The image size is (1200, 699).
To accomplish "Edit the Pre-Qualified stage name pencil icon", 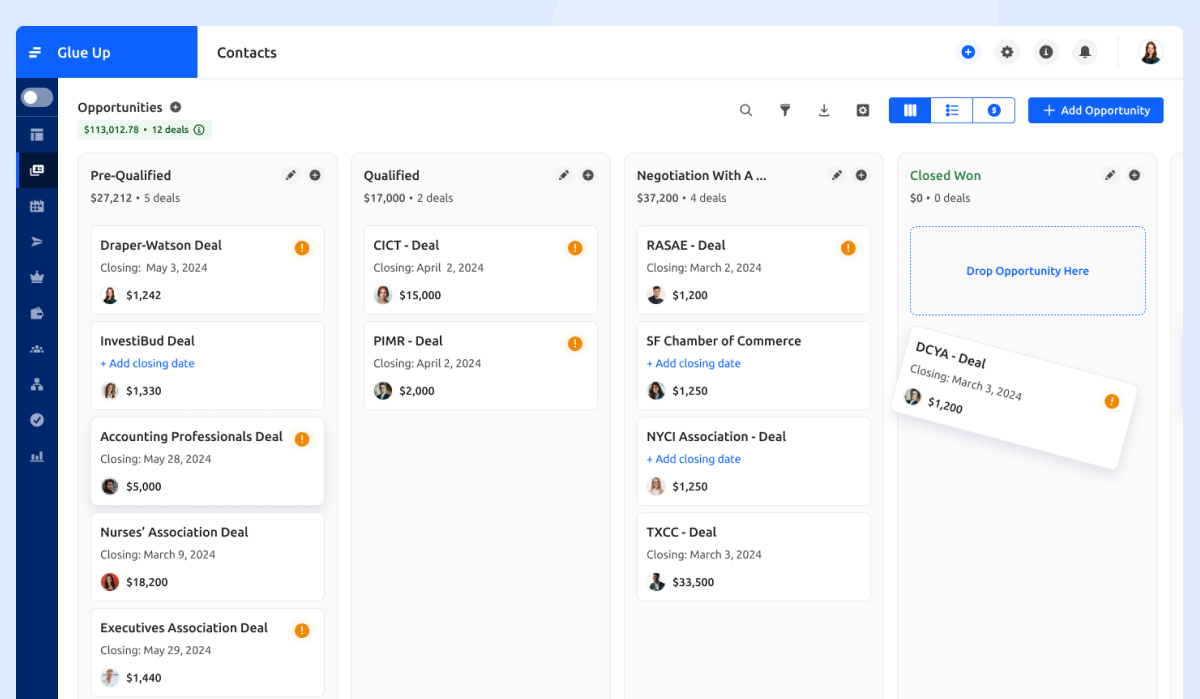I will [290, 174].
